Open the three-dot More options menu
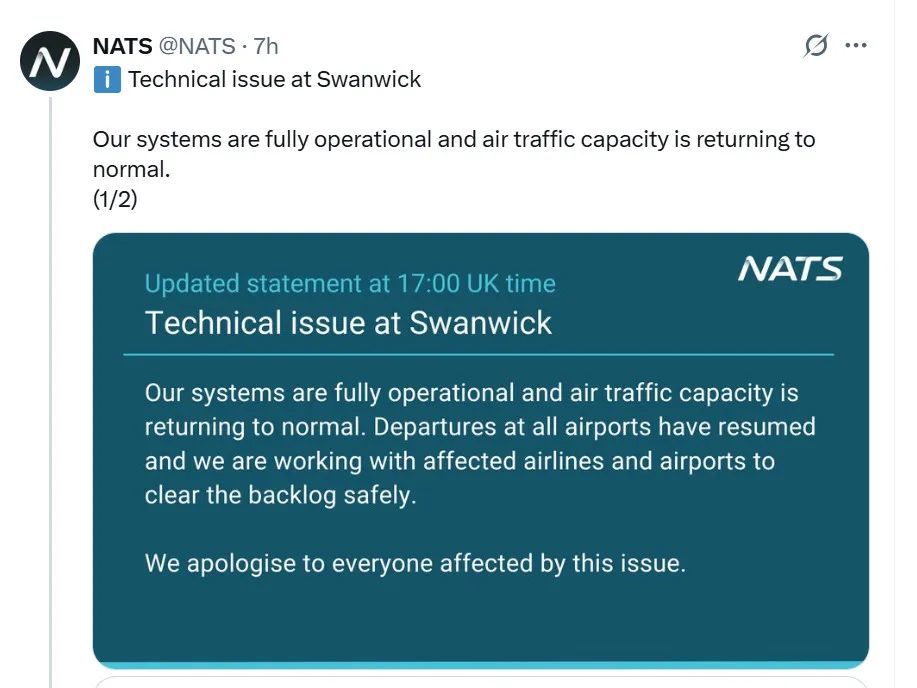The width and height of the screenshot is (917, 688). click(856, 45)
